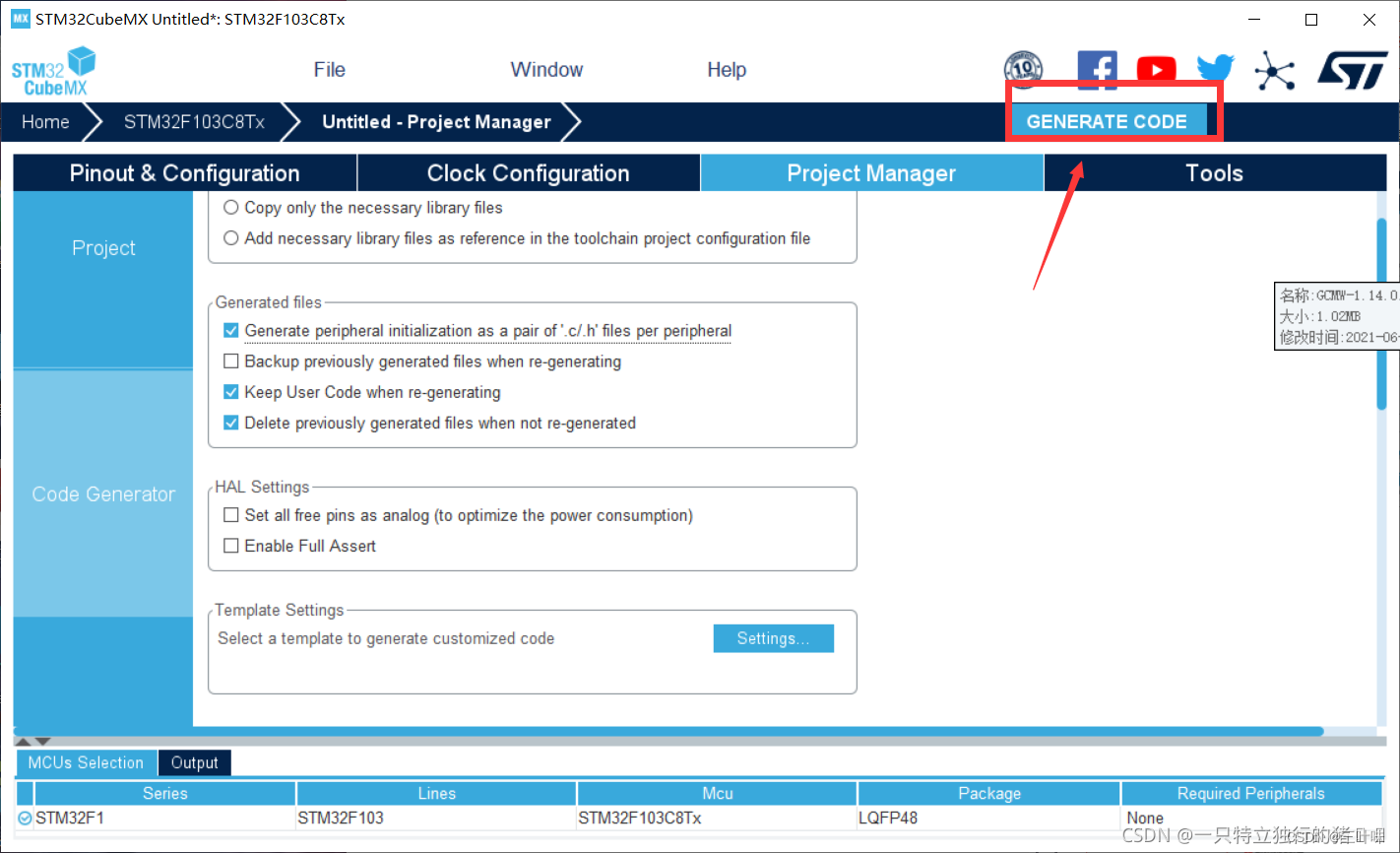Click STM32F103C8Tx breadcrumb

[194, 122]
